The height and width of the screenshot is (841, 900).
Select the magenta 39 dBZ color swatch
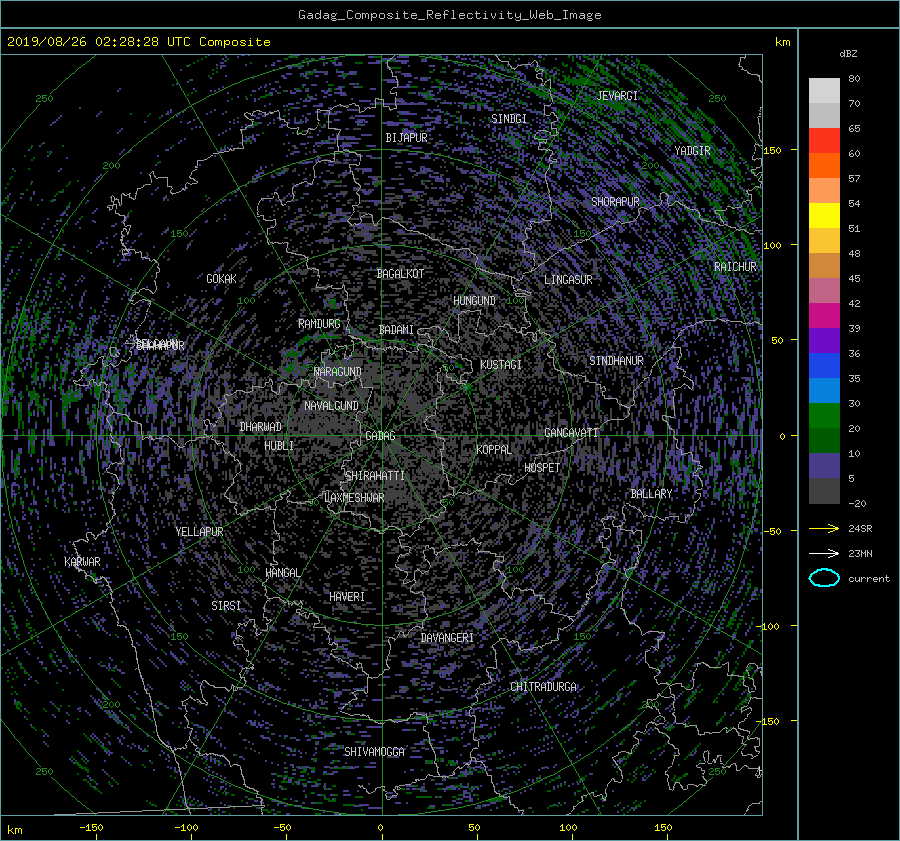[824, 315]
